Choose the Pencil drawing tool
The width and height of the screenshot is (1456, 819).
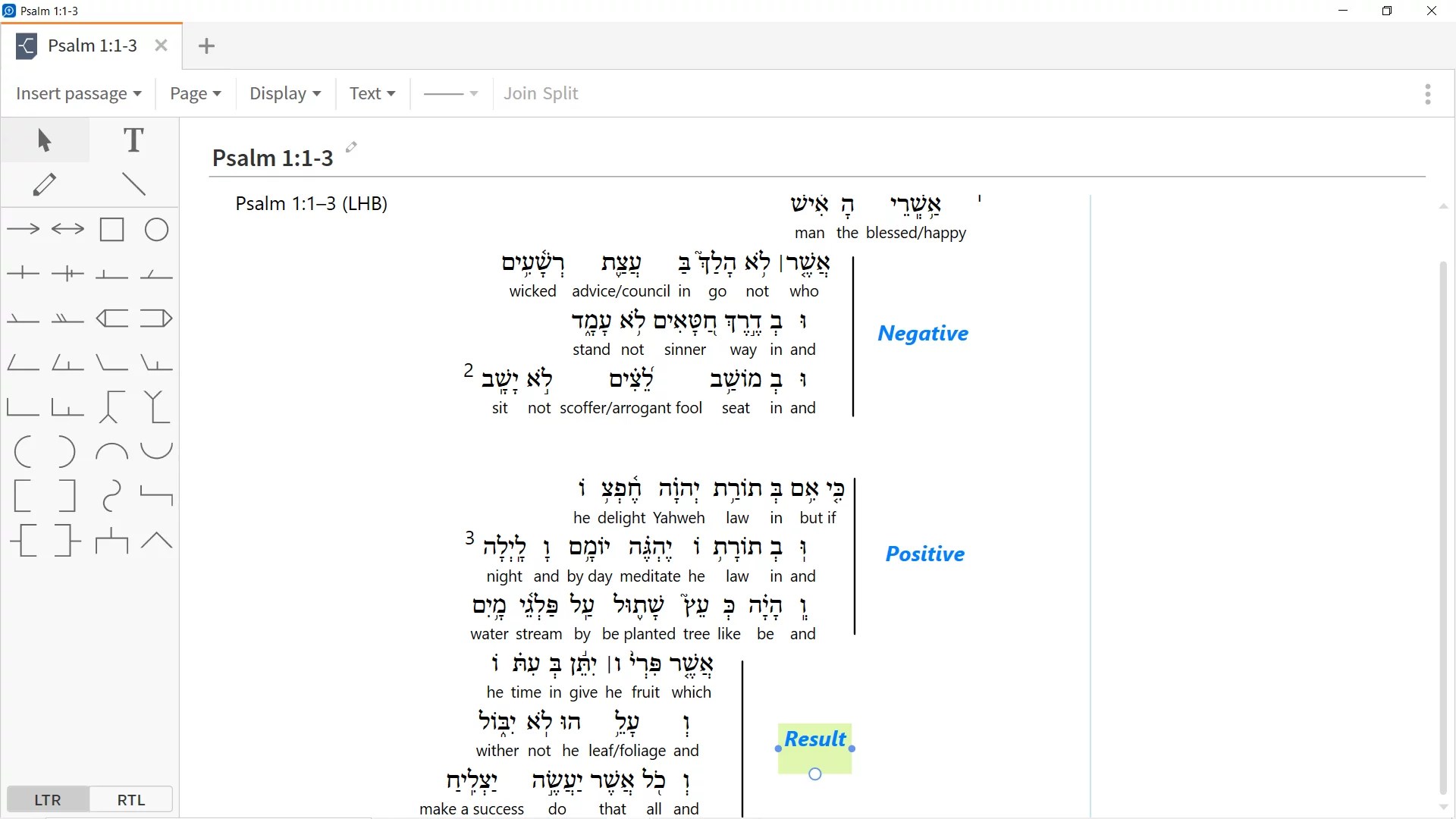click(x=45, y=184)
